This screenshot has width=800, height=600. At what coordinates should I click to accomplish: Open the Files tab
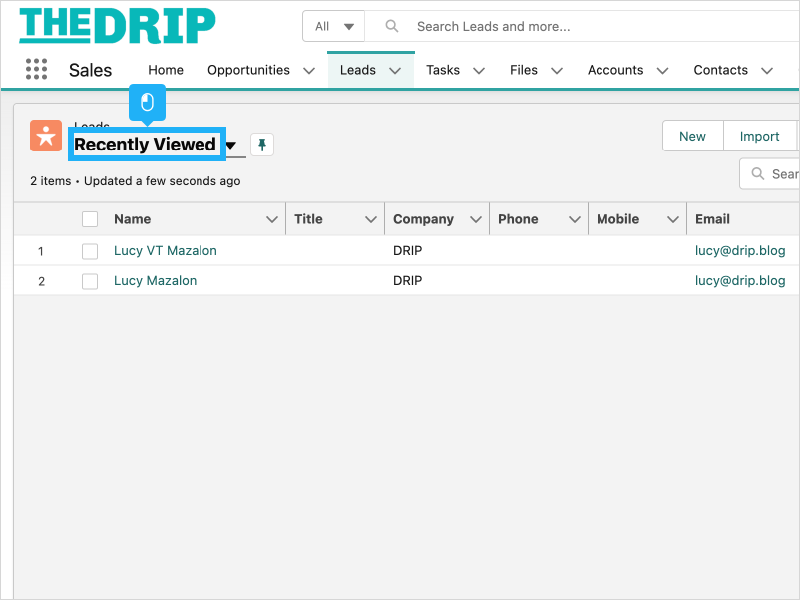pos(524,70)
